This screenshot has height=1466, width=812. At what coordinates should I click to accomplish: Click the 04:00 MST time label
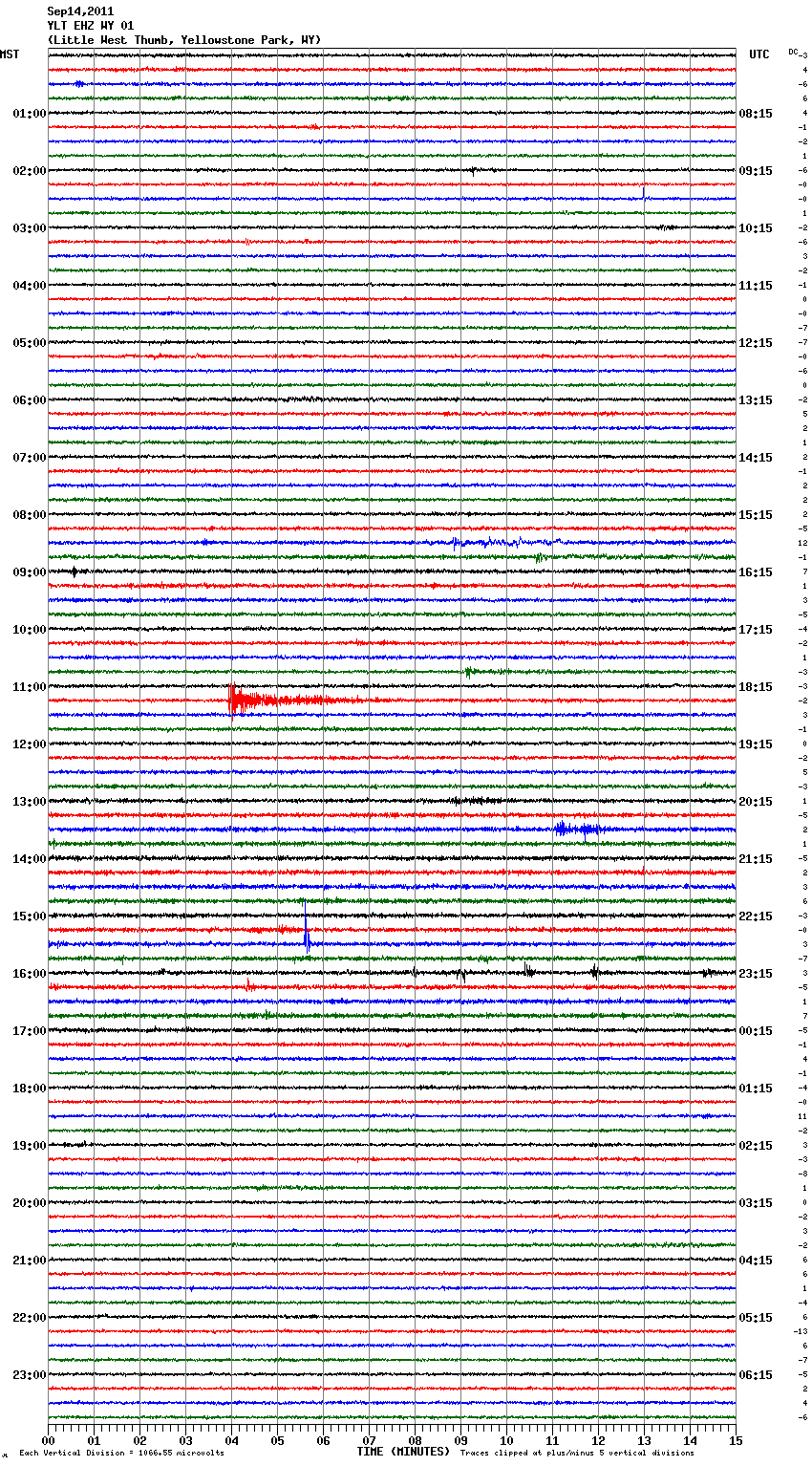click(x=30, y=286)
